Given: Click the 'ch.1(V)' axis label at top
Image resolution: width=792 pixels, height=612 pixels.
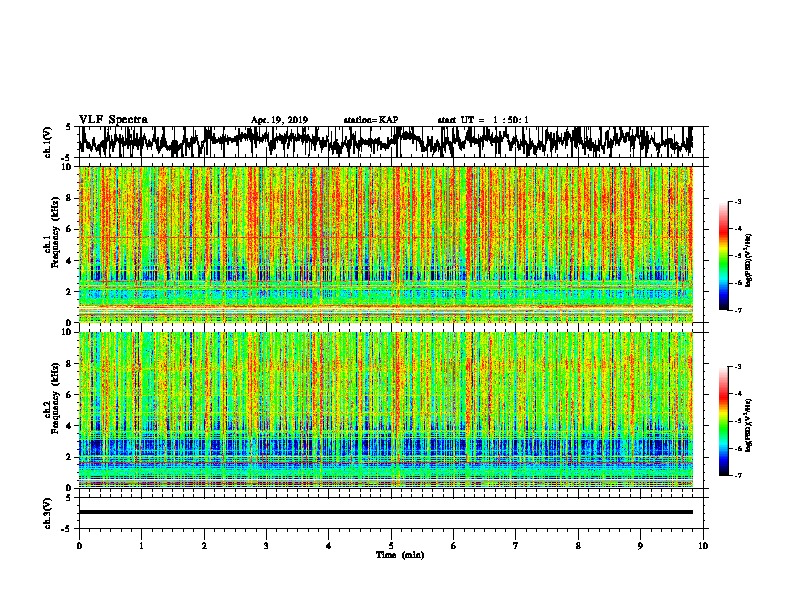Looking at the screenshot, I should click(47, 142).
